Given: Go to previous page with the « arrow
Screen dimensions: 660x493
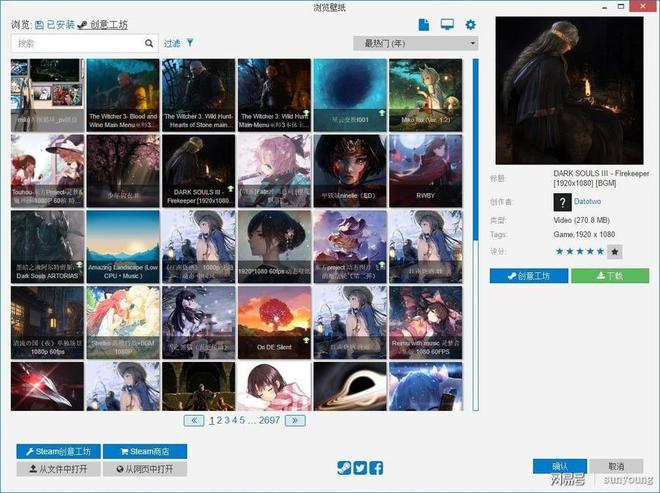Looking at the screenshot, I should pyautogui.click(x=195, y=421).
